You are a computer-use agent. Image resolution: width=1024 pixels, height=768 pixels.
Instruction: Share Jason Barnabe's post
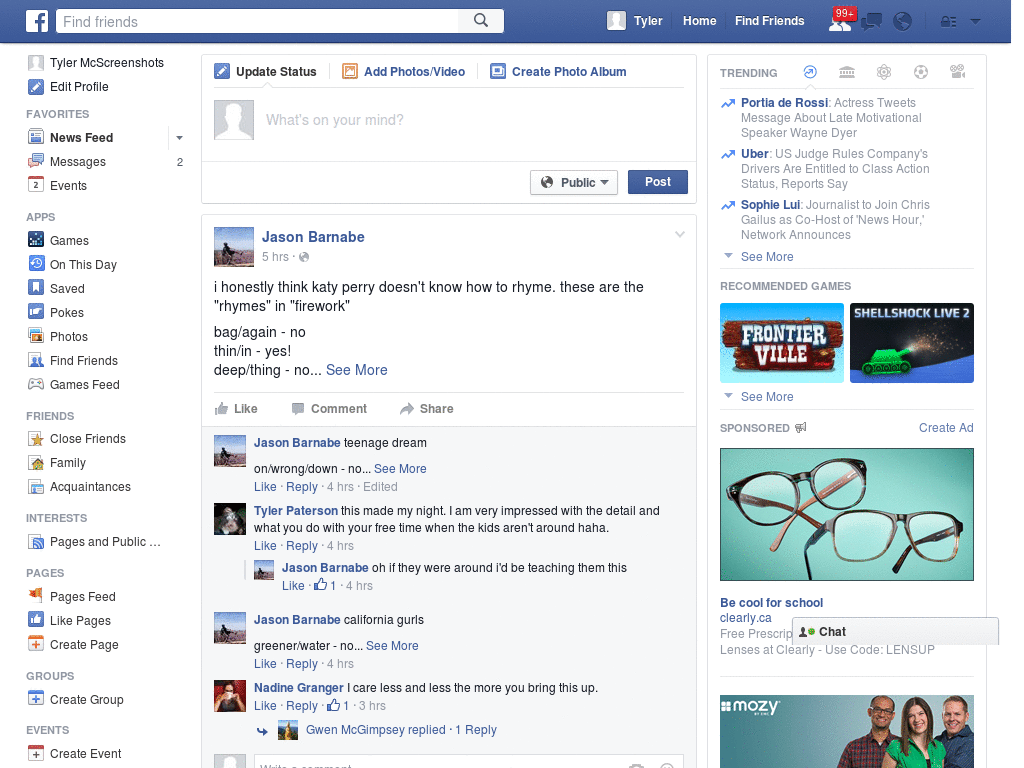426,409
